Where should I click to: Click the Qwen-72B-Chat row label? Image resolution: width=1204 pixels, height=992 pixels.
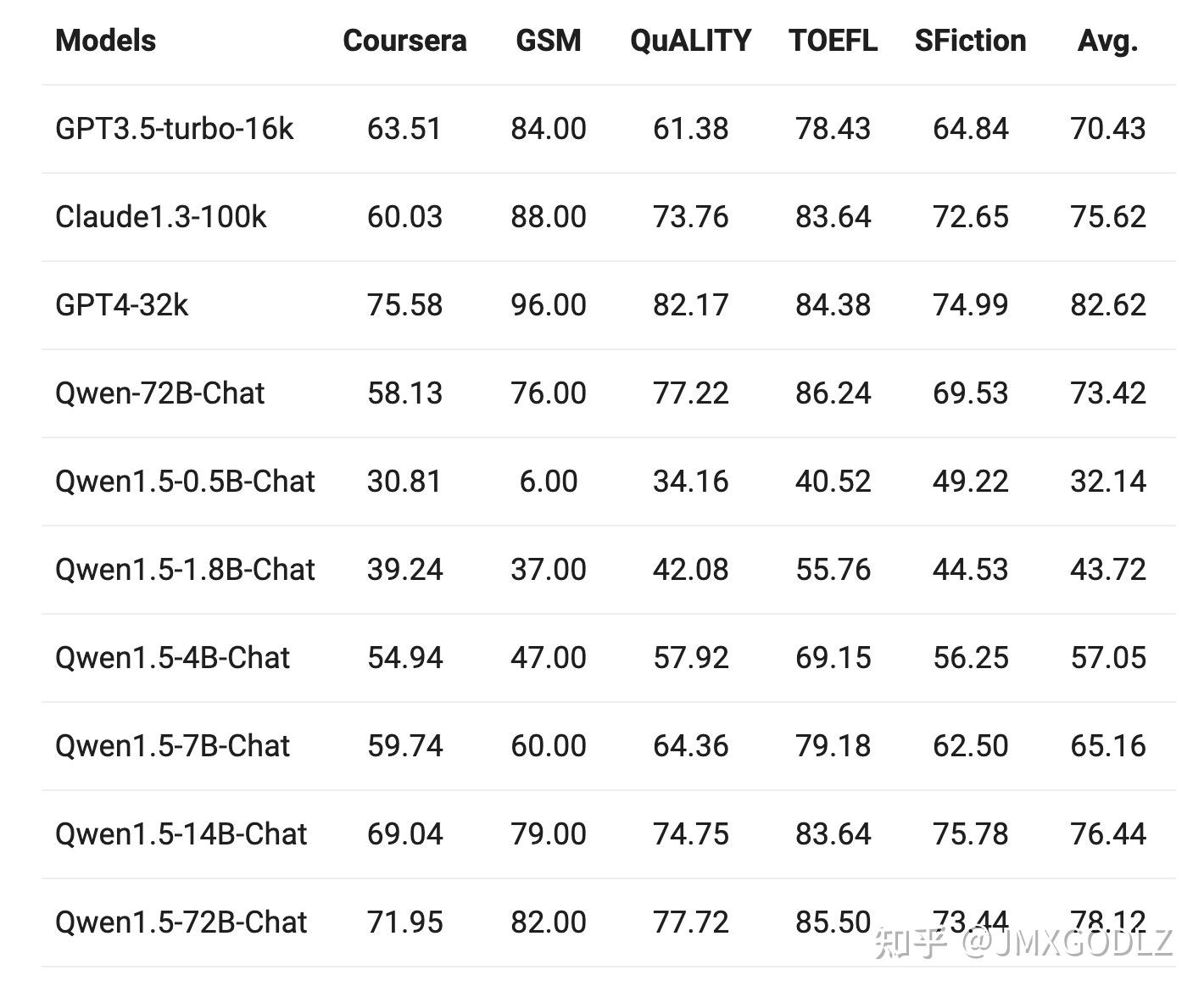(159, 393)
